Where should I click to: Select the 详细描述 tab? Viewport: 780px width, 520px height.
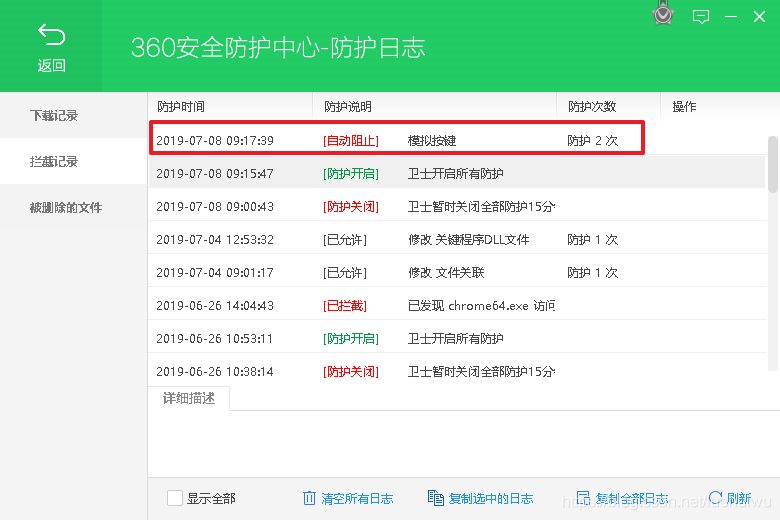189,398
